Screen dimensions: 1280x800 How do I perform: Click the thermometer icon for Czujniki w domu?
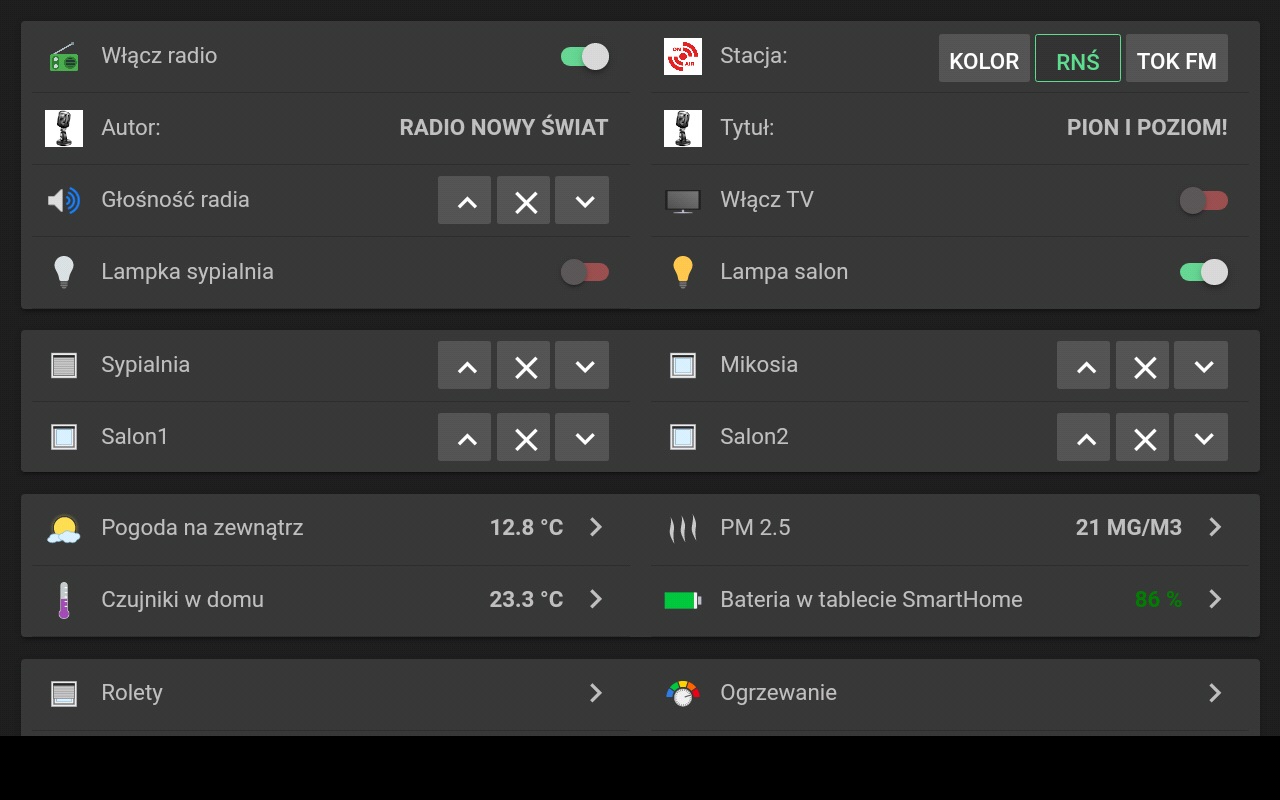64,600
